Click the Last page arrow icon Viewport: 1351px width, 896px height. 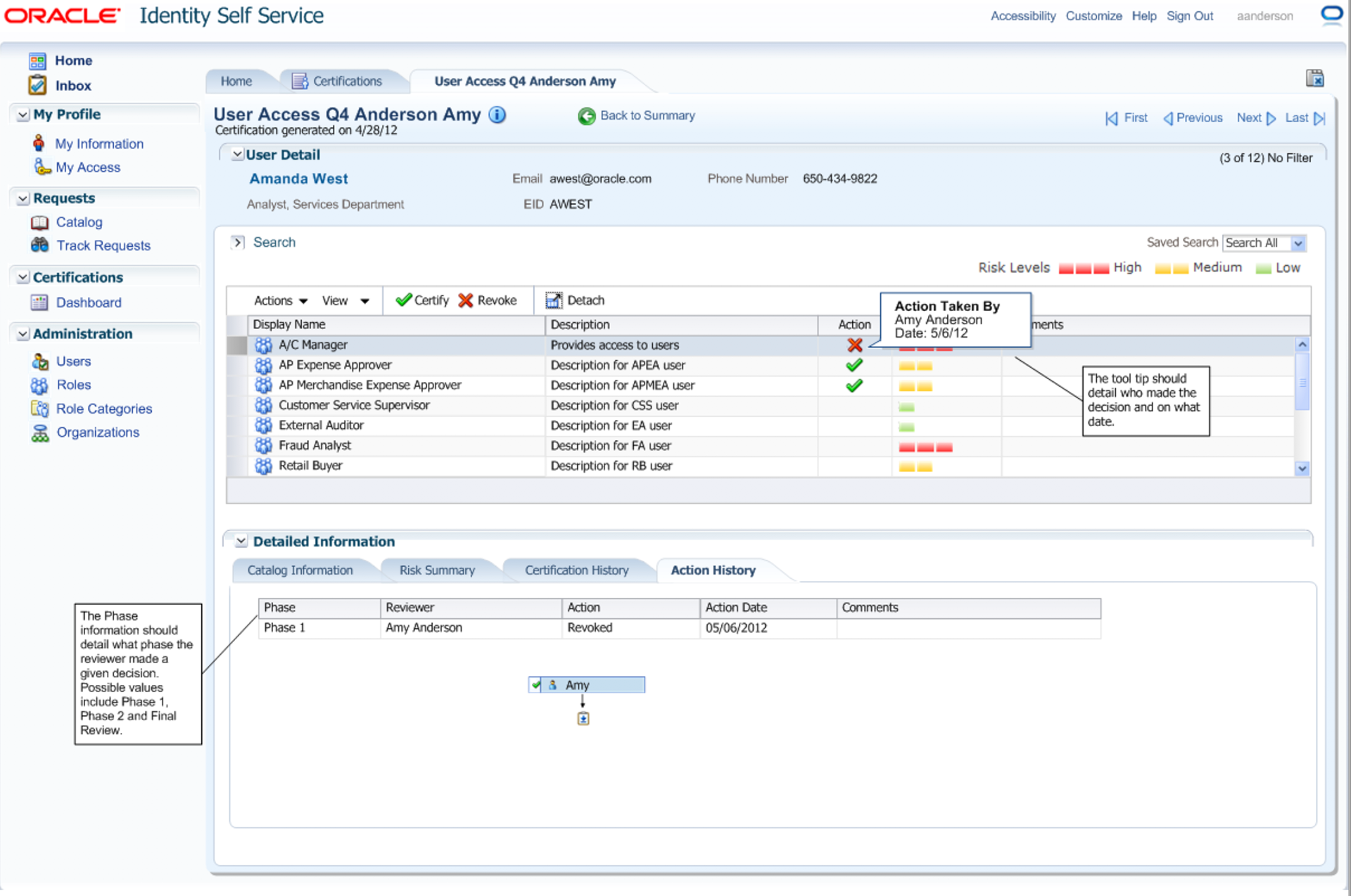(1319, 119)
